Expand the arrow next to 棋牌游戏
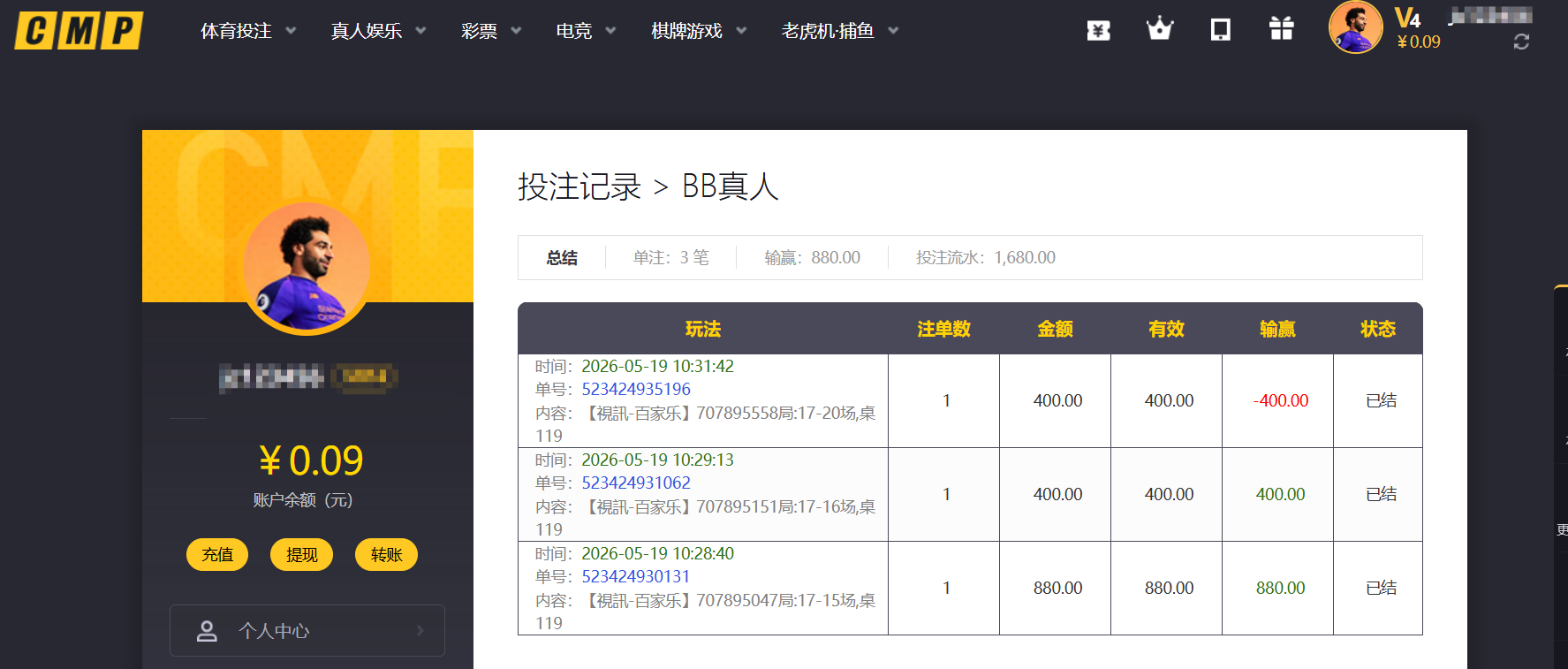 (741, 31)
